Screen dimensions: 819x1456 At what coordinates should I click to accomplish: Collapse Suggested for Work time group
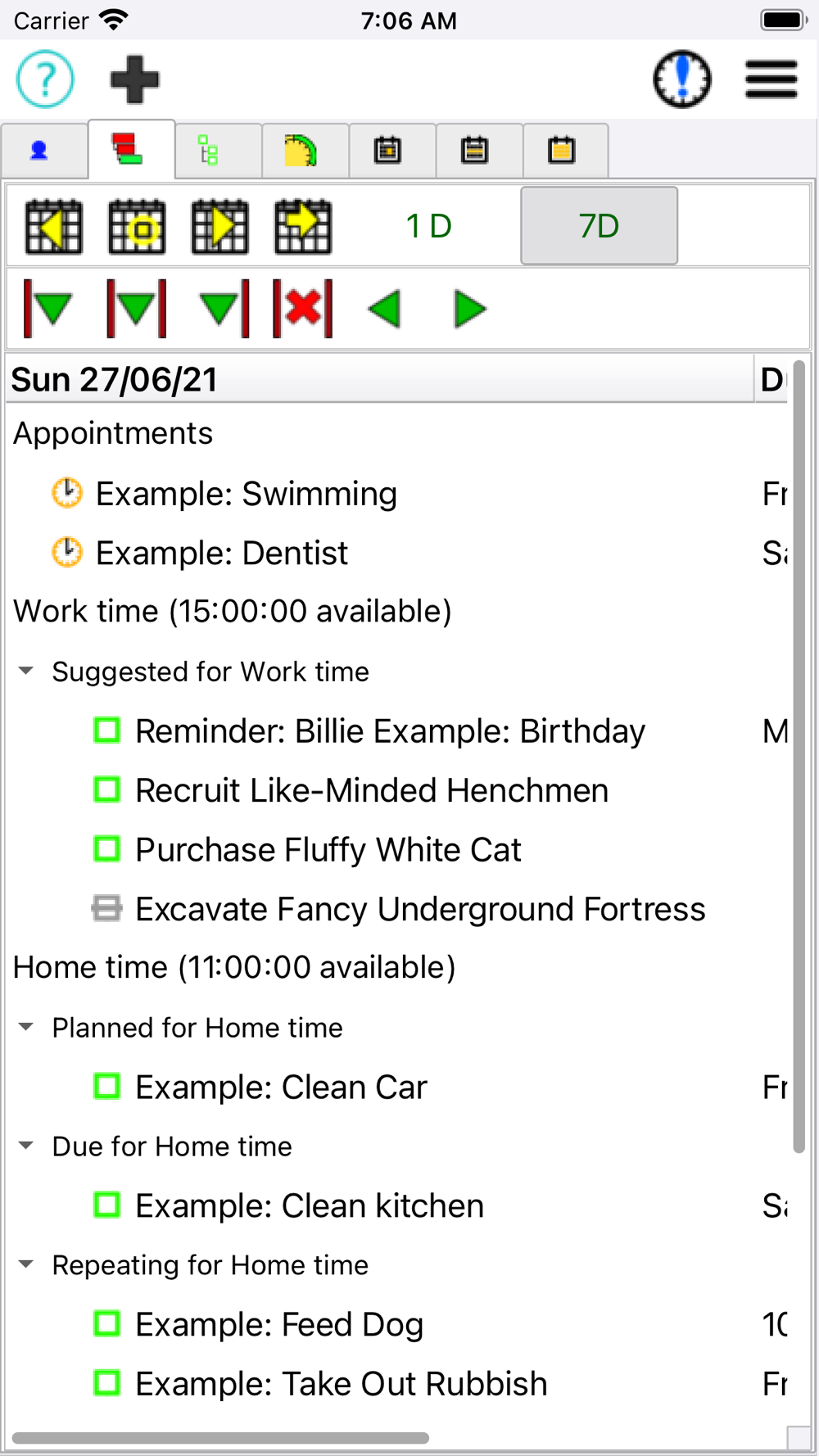[26, 671]
